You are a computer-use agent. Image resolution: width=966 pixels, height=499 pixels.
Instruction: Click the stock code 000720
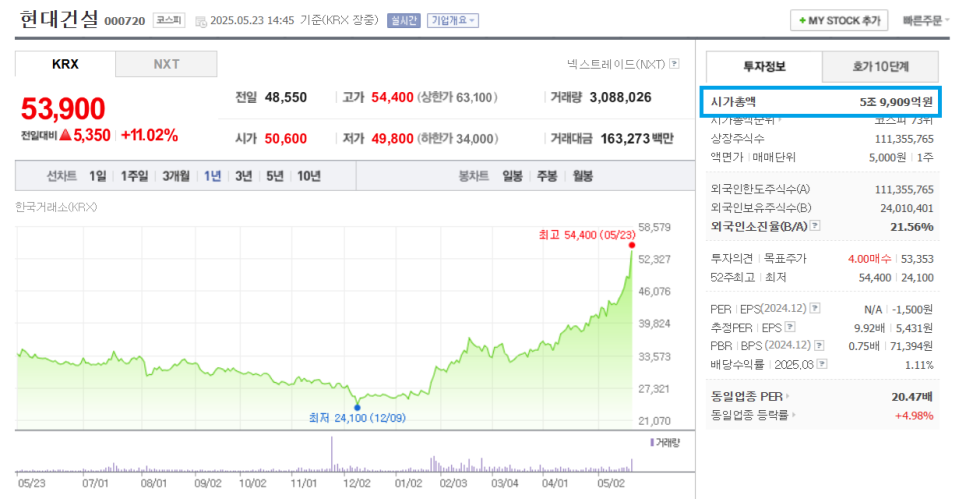tap(124, 22)
